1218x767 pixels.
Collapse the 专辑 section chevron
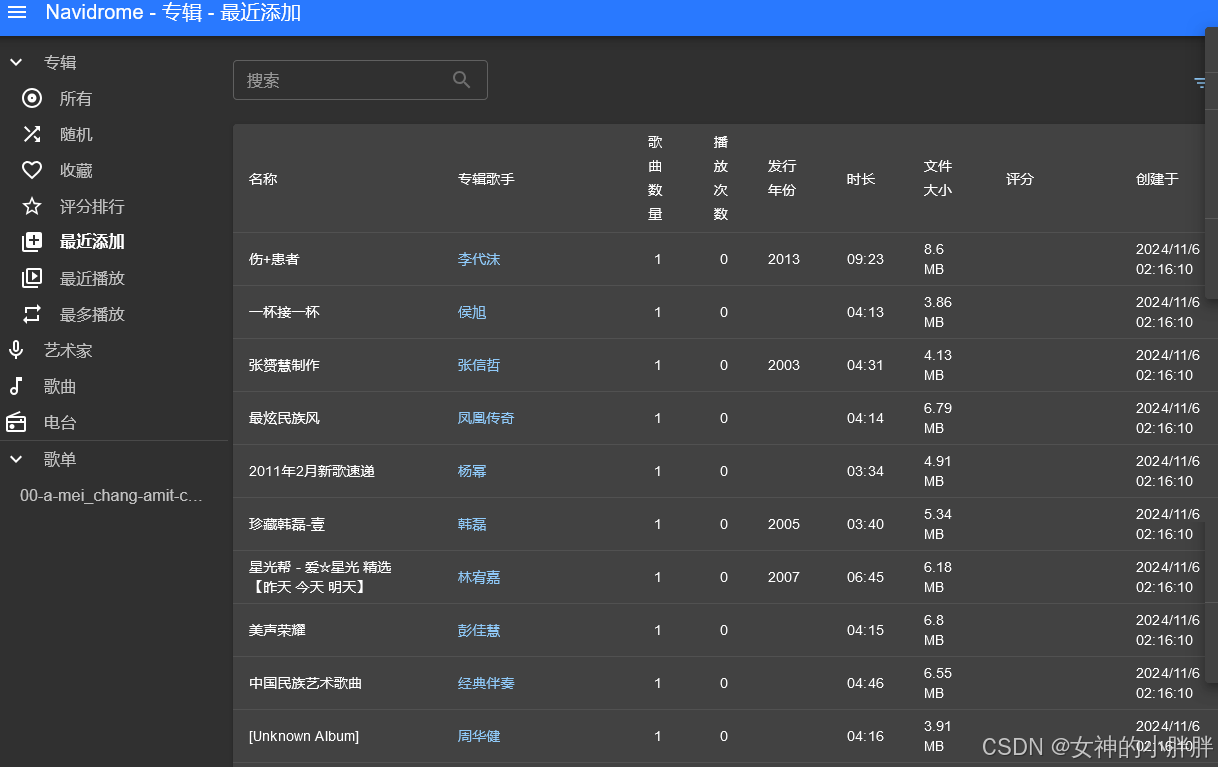16,62
